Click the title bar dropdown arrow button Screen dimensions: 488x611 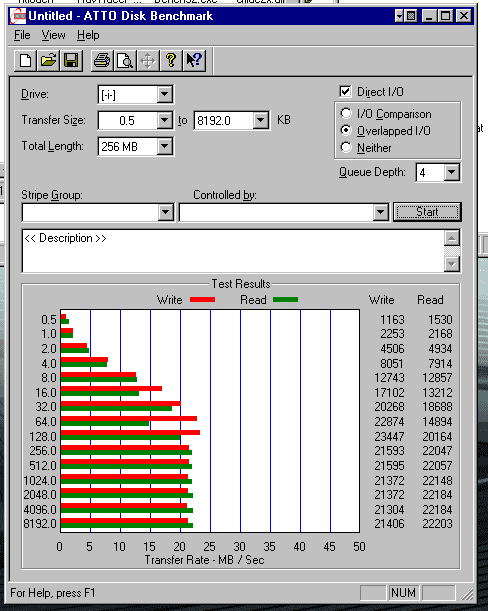[399, 16]
